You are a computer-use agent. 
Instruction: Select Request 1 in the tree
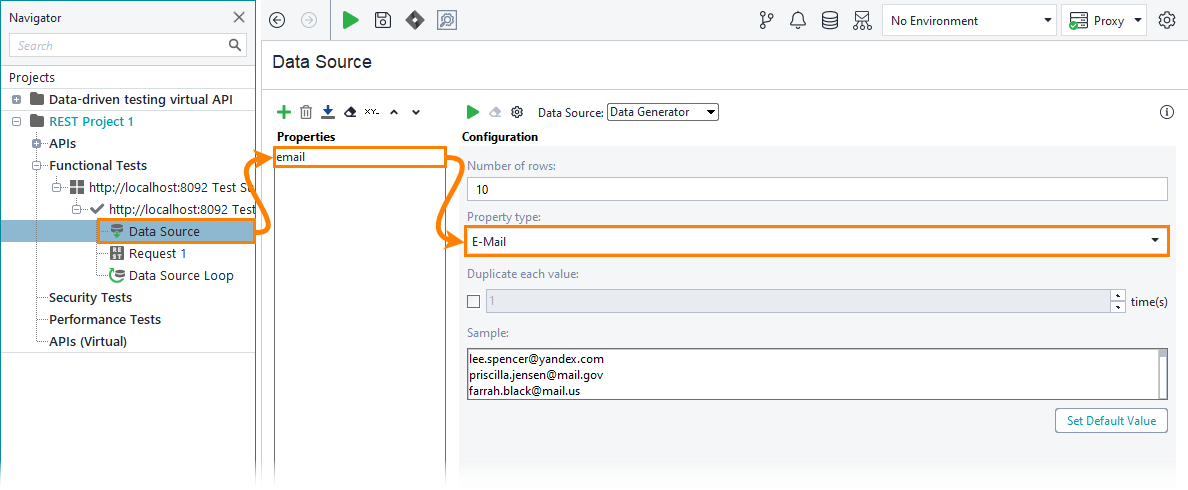coord(158,253)
